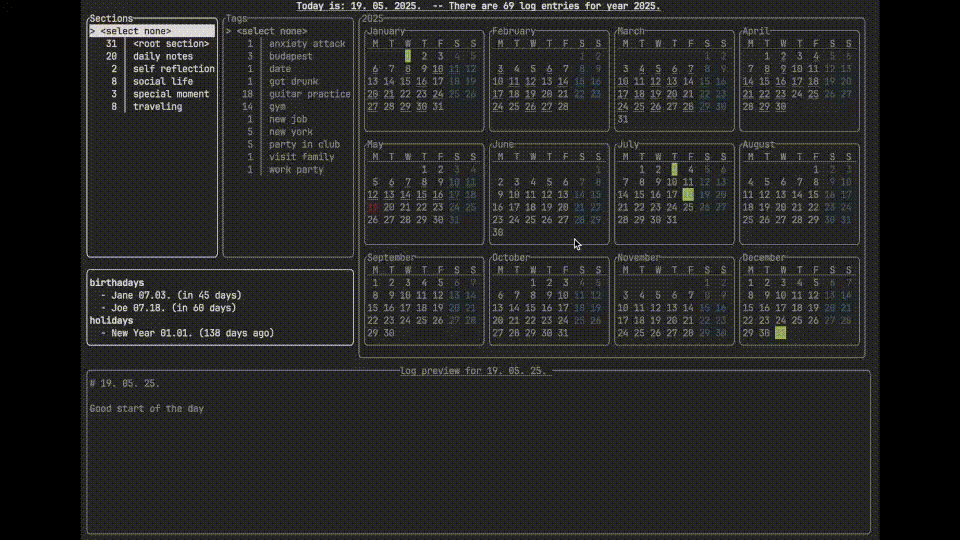Click the highlighted December 31 cell
960x540 pixels.
pos(781,333)
